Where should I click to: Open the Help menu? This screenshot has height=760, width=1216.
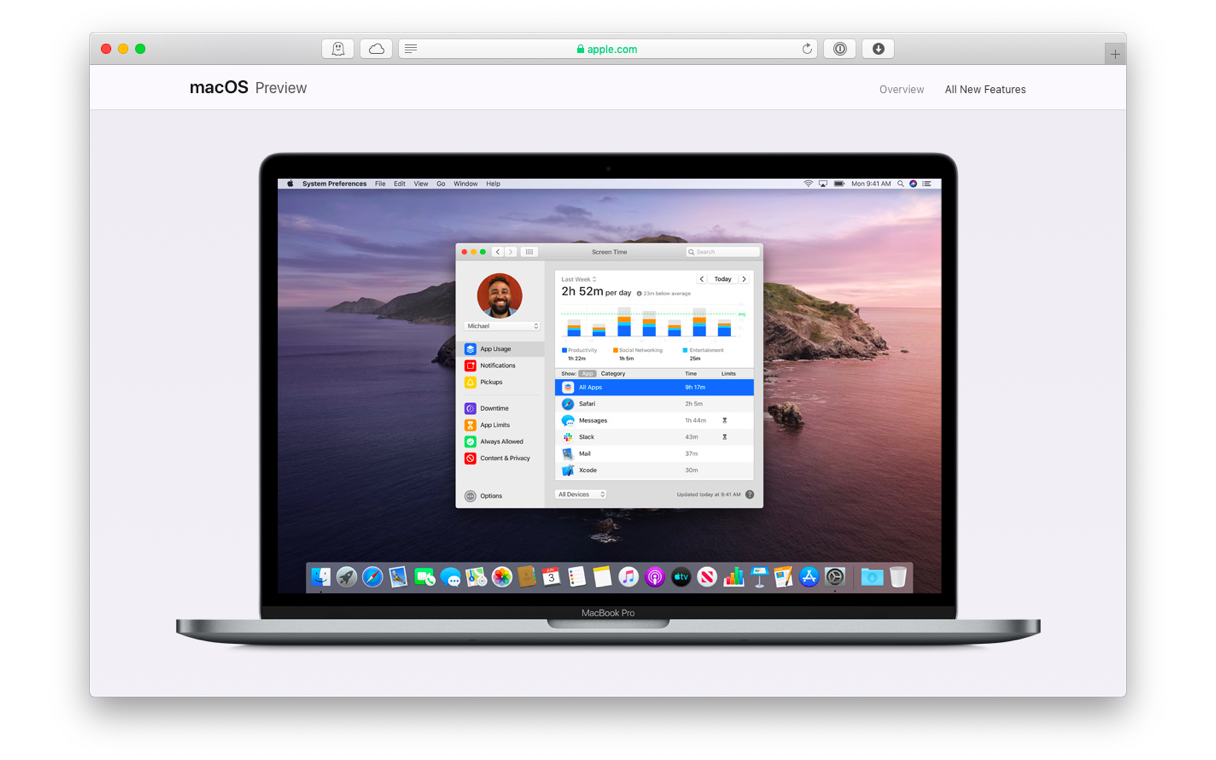pyautogui.click(x=493, y=184)
